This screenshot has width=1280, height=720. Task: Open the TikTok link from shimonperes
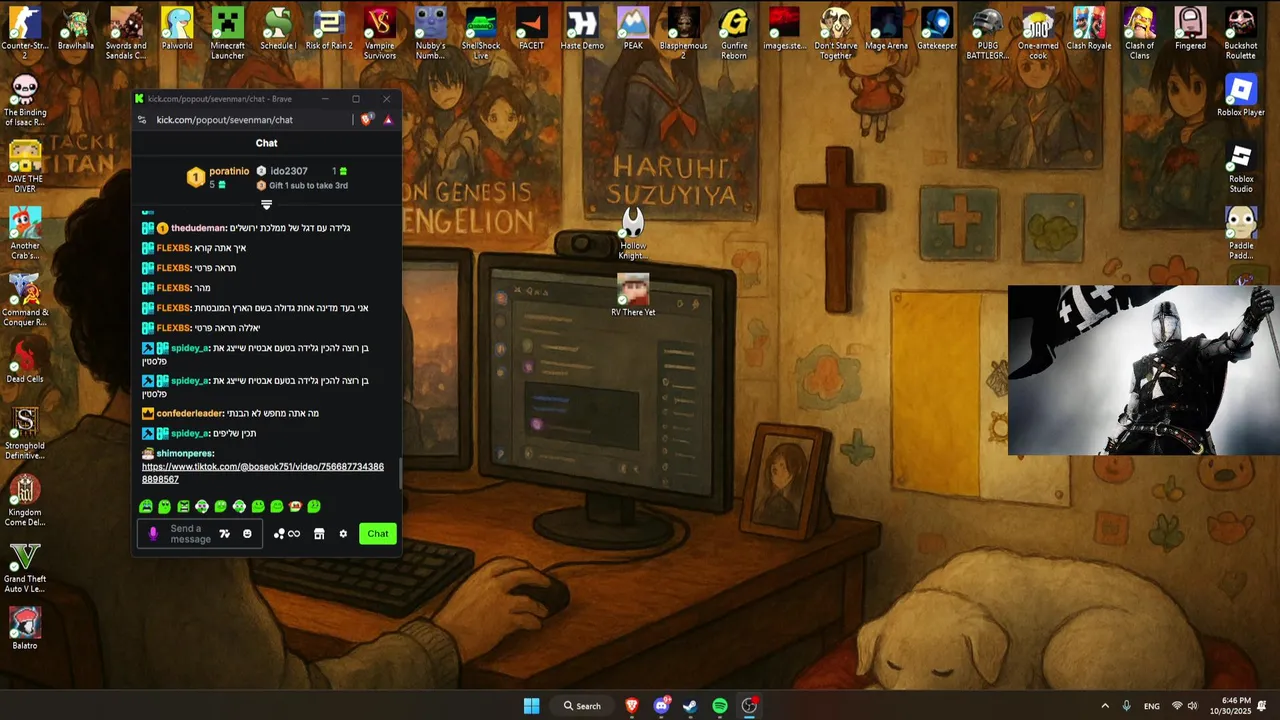tap(263, 473)
